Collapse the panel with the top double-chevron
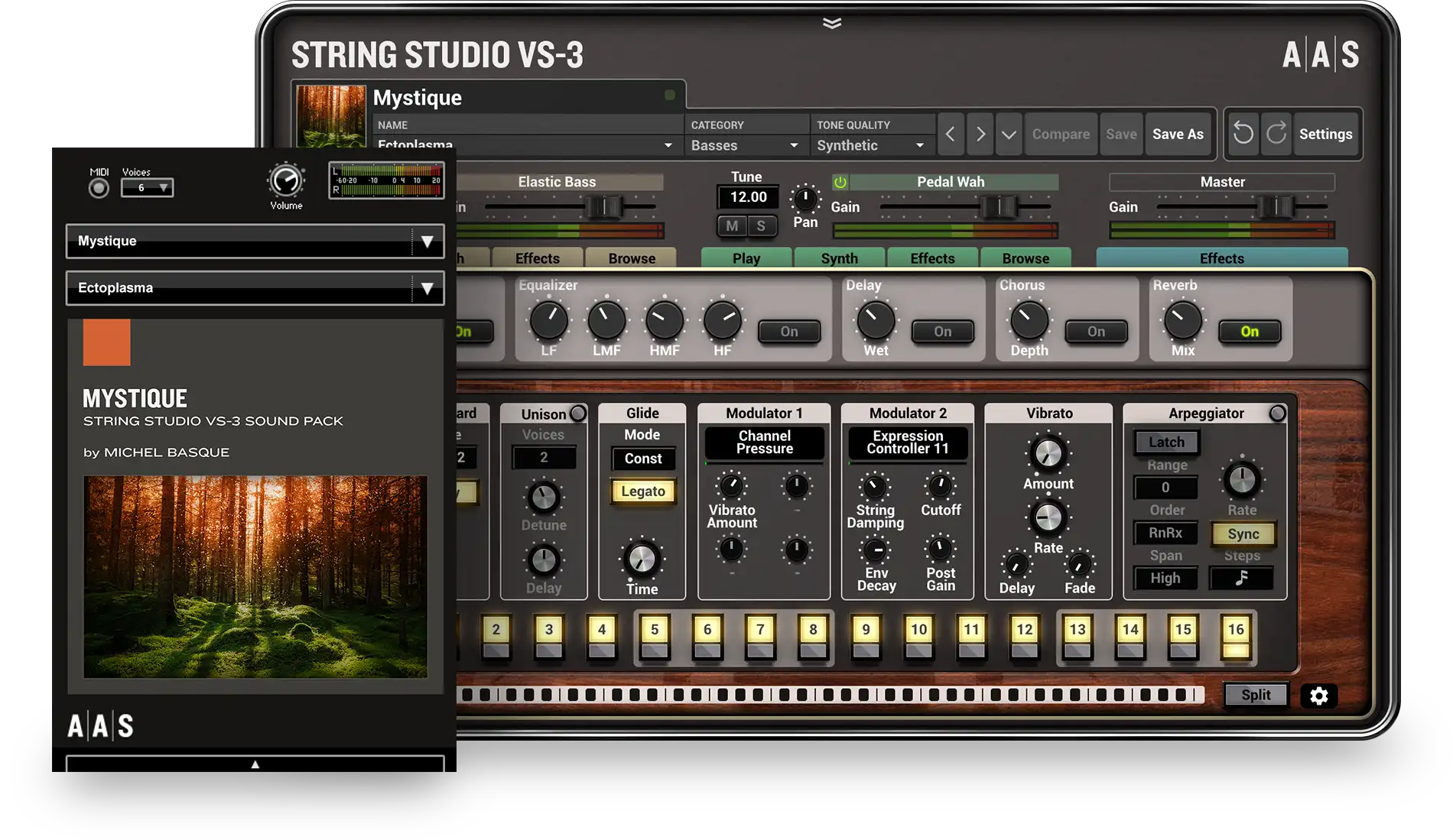This screenshot has height=840, width=1453. tap(832, 24)
